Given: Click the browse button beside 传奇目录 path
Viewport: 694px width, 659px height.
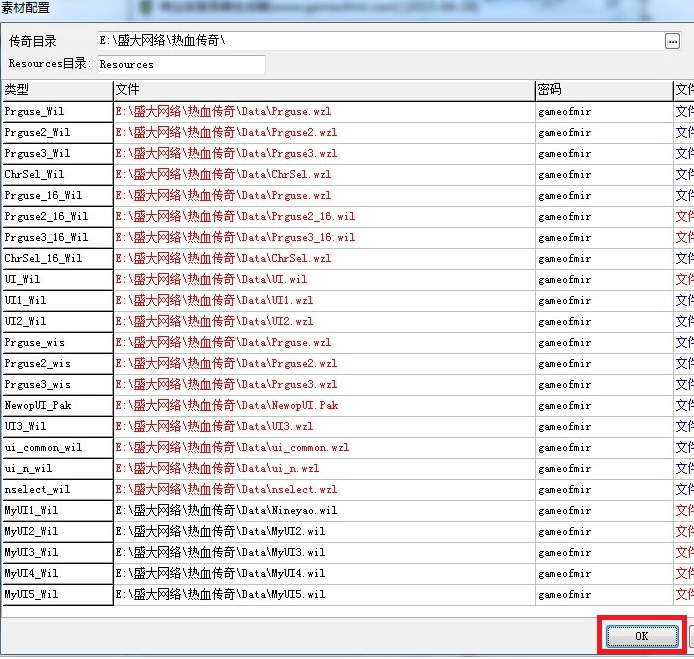Looking at the screenshot, I should pyautogui.click(x=672, y=41).
